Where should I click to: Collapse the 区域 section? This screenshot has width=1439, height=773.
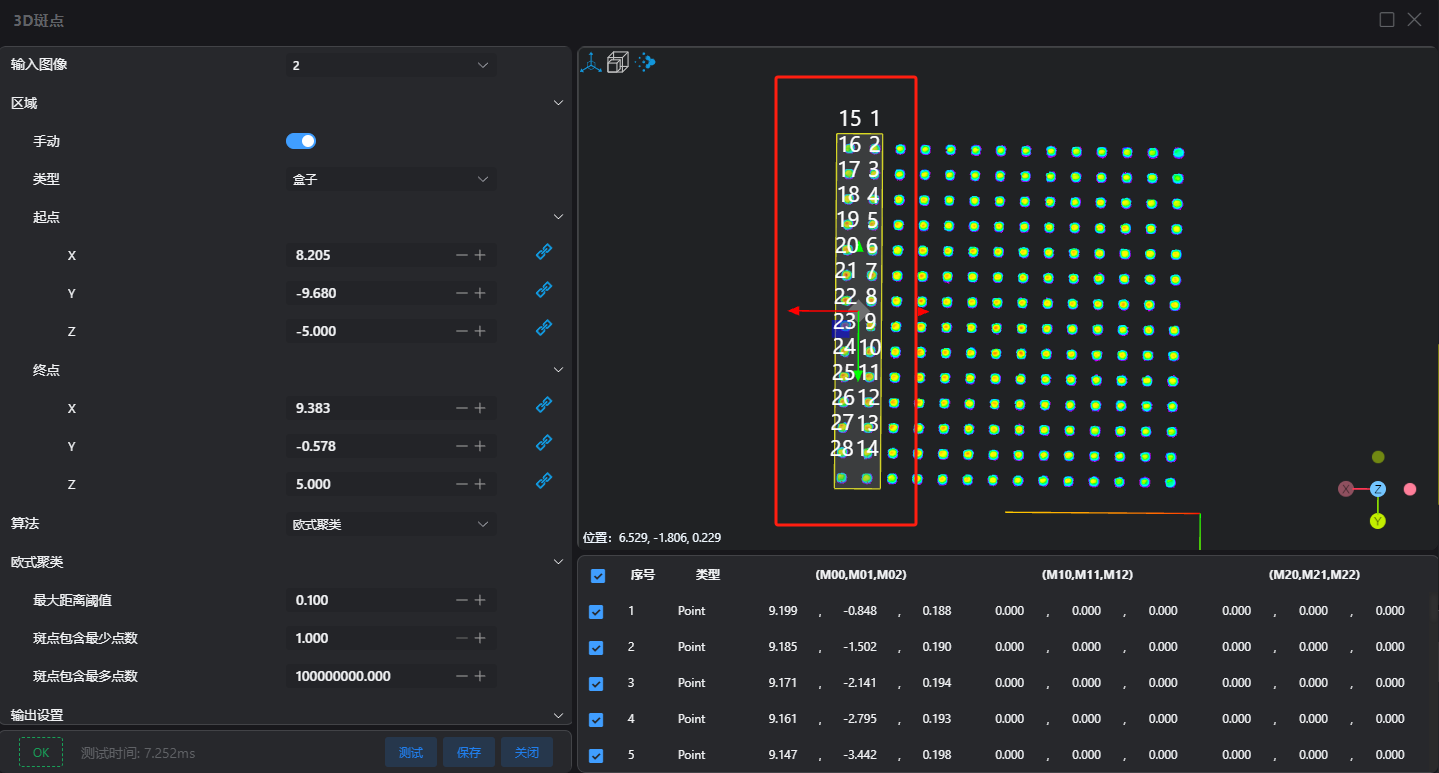[x=558, y=103]
